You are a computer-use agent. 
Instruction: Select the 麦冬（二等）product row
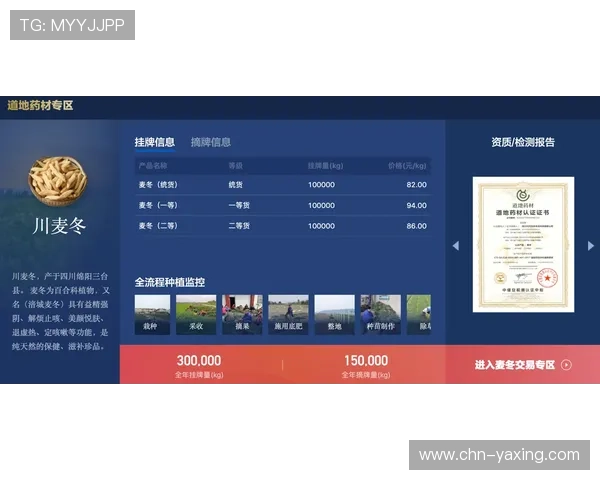pyautogui.click(x=283, y=226)
